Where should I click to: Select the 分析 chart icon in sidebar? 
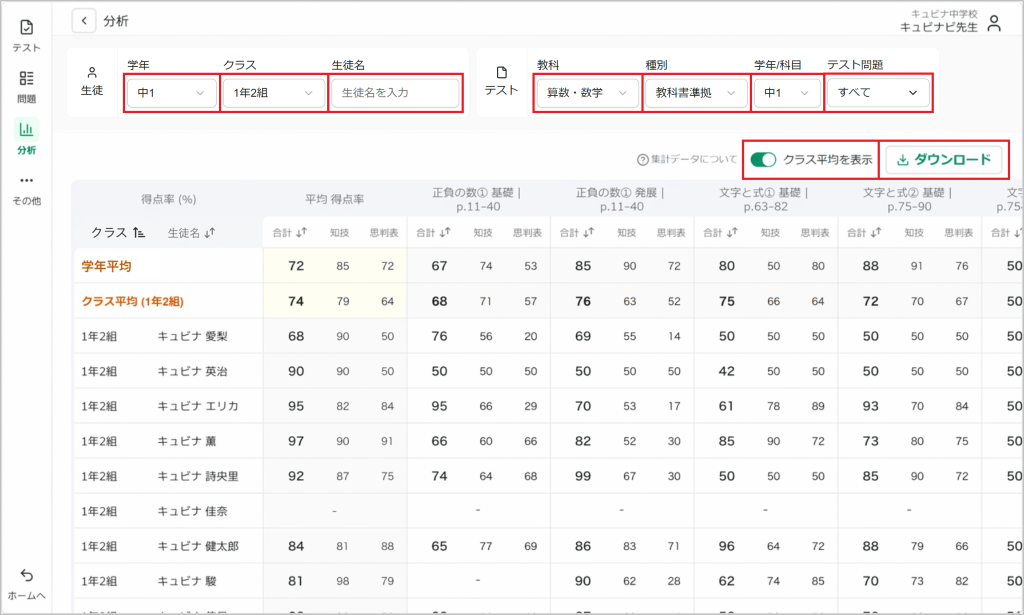click(x=26, y=129)
